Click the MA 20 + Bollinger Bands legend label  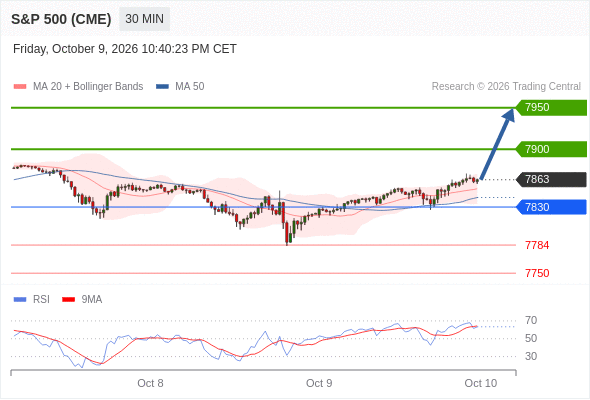88,87
